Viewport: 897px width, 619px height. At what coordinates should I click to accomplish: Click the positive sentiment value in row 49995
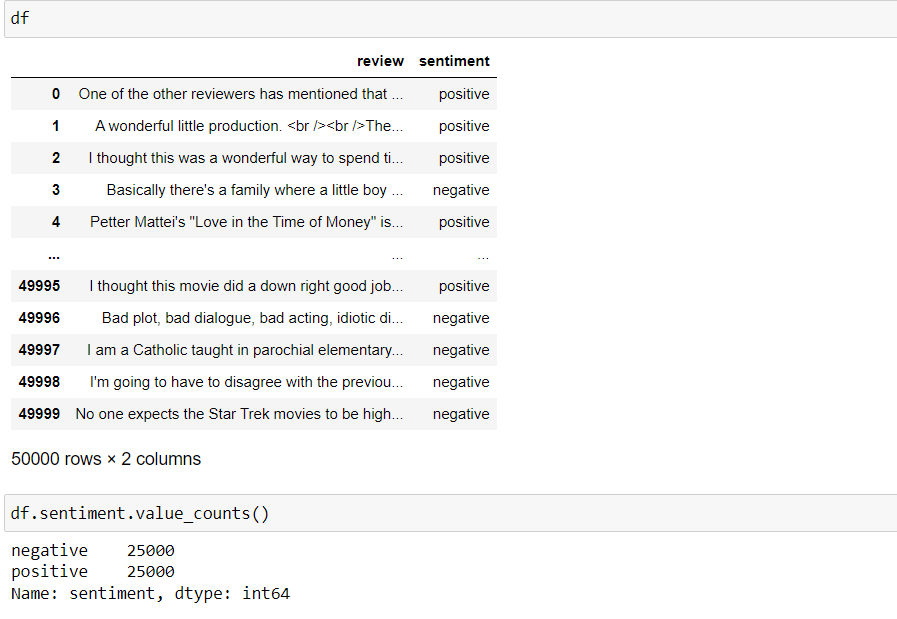(x=464, y=286)
